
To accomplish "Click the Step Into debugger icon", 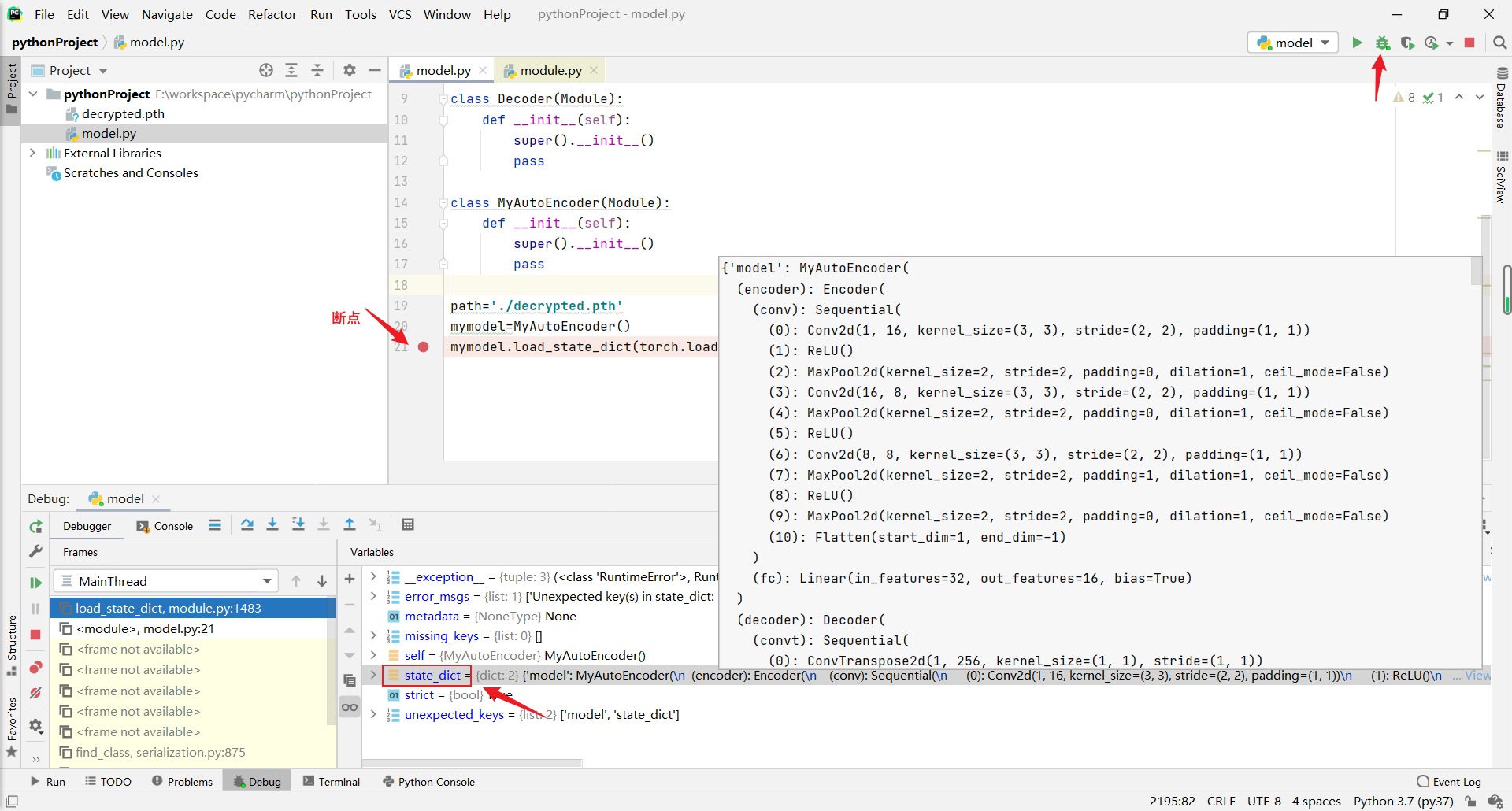I will click(x=272, y=524).
